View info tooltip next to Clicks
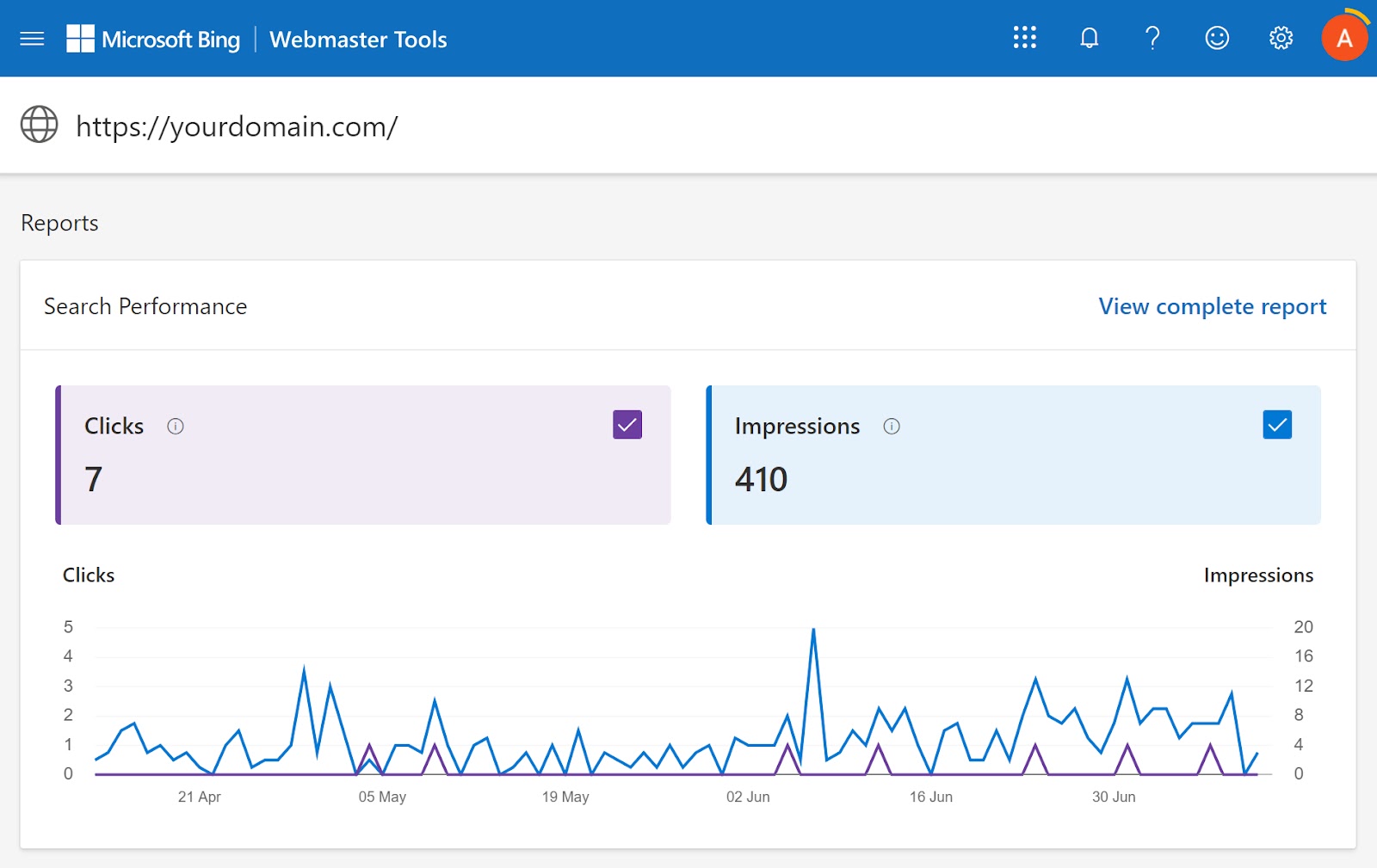The image size is (1377, 868). click(x=176, y=426)
